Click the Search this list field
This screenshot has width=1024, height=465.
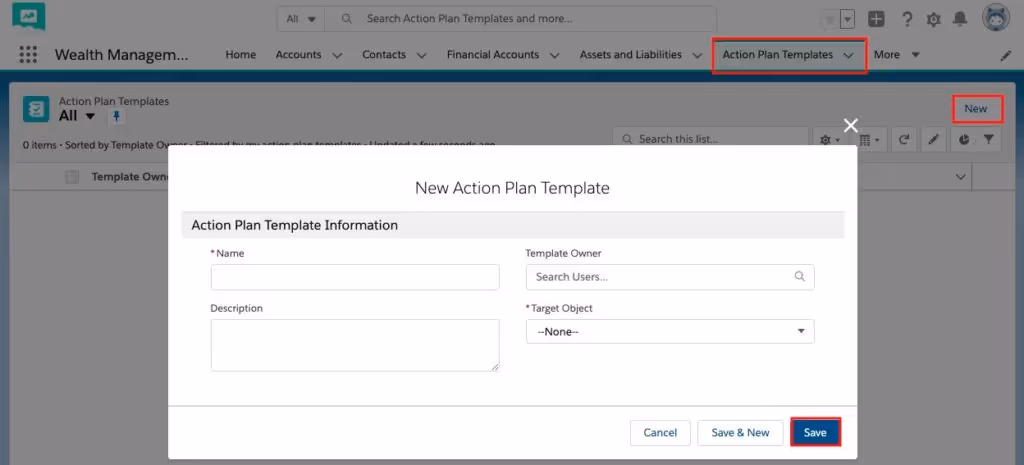click(x=711, y=139)
